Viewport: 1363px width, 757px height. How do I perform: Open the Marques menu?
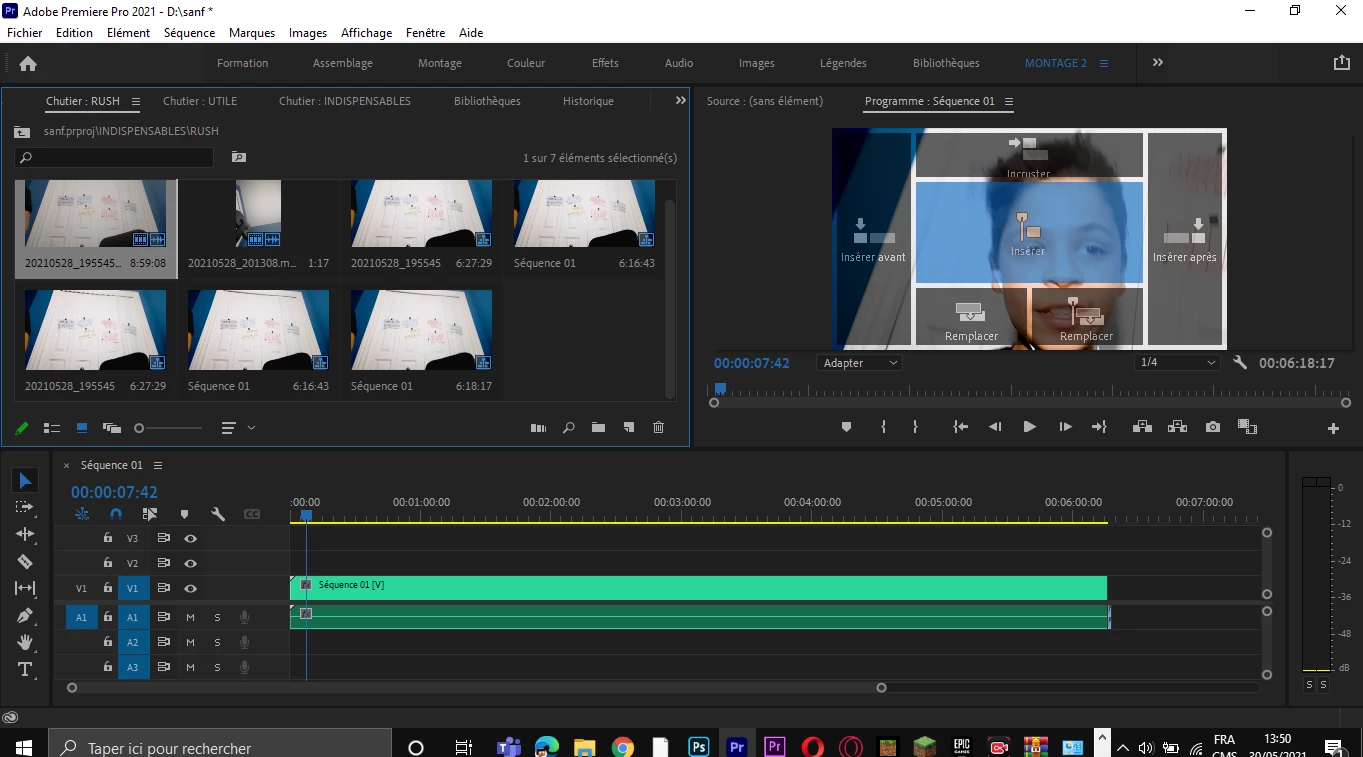pos(252,33)
